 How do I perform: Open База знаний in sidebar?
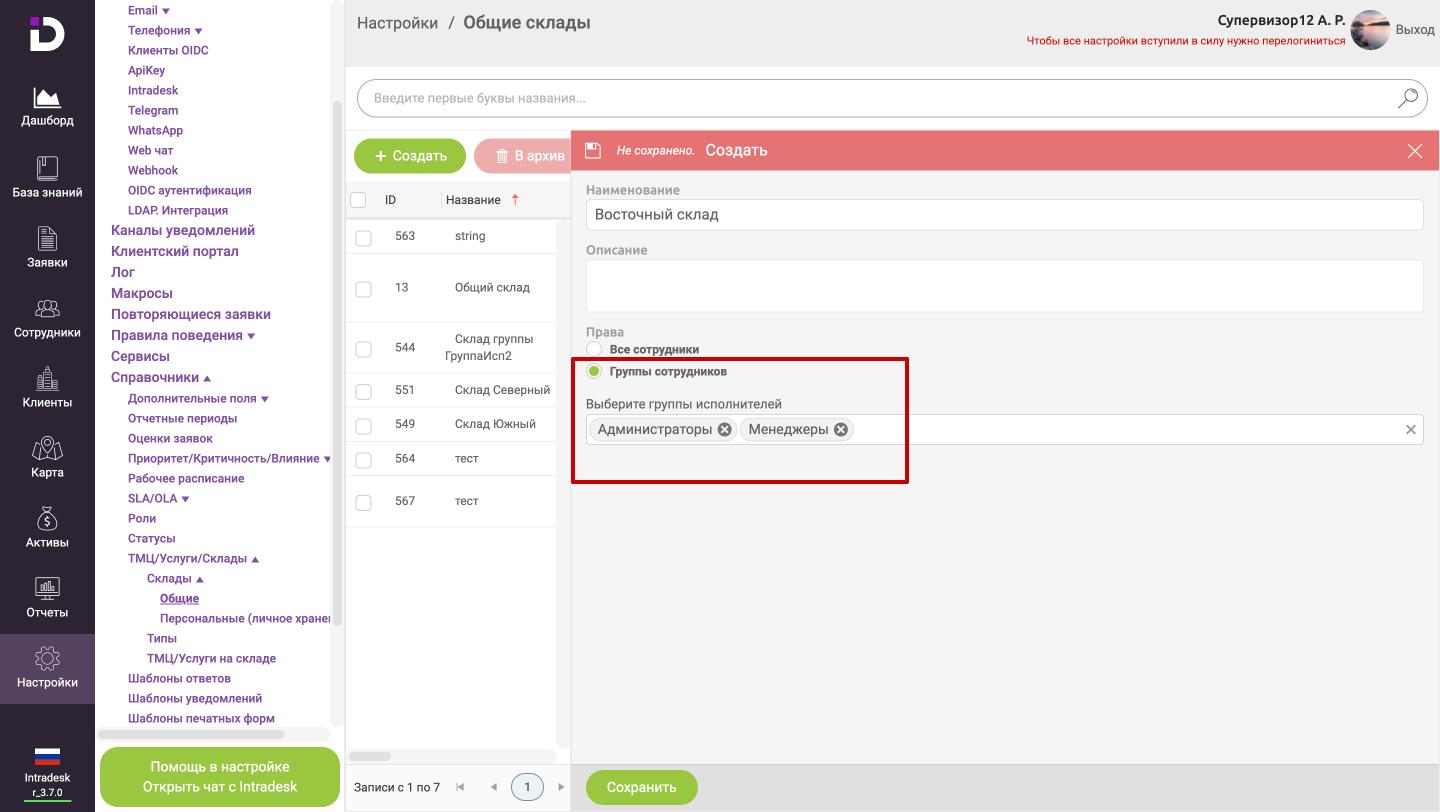[x=47, y=168]
